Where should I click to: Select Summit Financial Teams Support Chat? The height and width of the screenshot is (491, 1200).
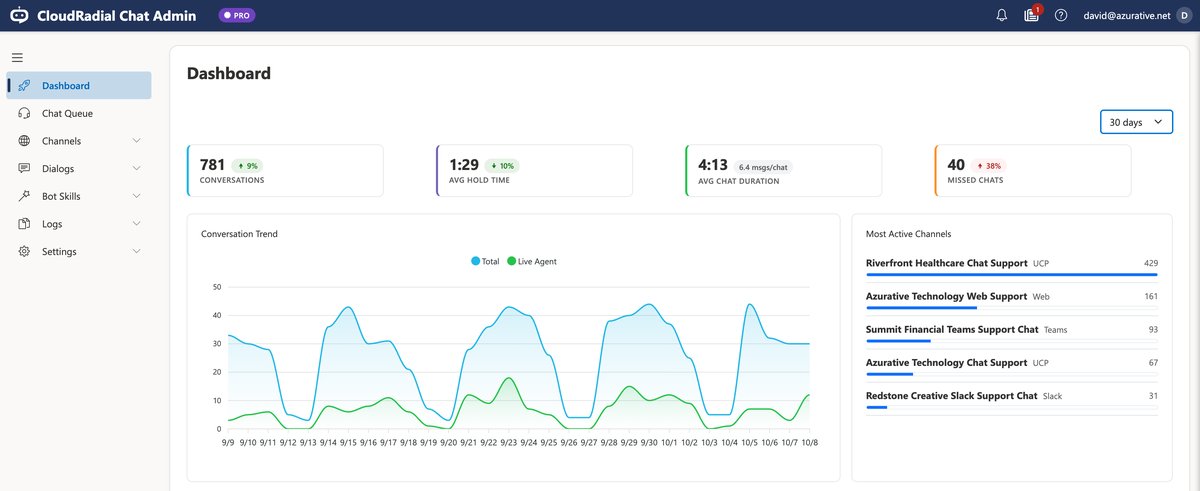click(x=952, y=329)
